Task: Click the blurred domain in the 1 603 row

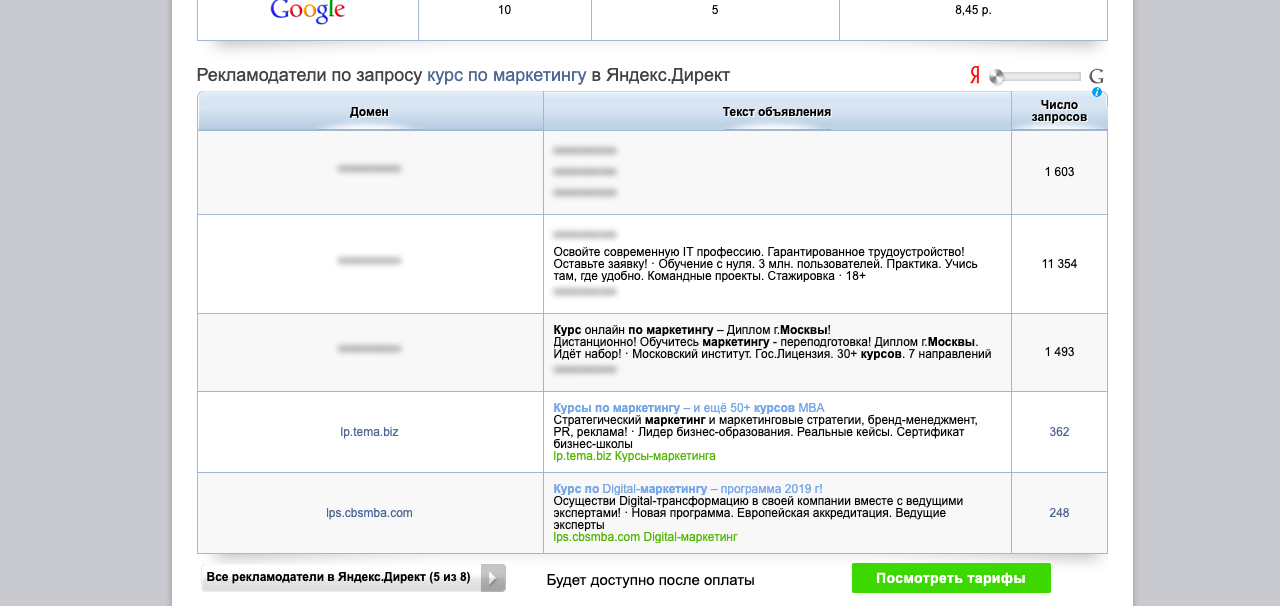Action: click(x=369, y=169)
